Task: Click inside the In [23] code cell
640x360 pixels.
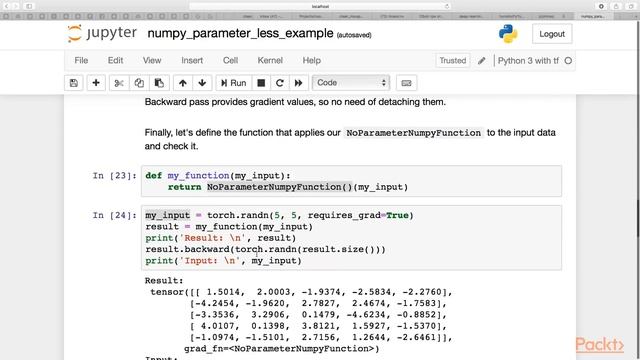Action: 351,181
